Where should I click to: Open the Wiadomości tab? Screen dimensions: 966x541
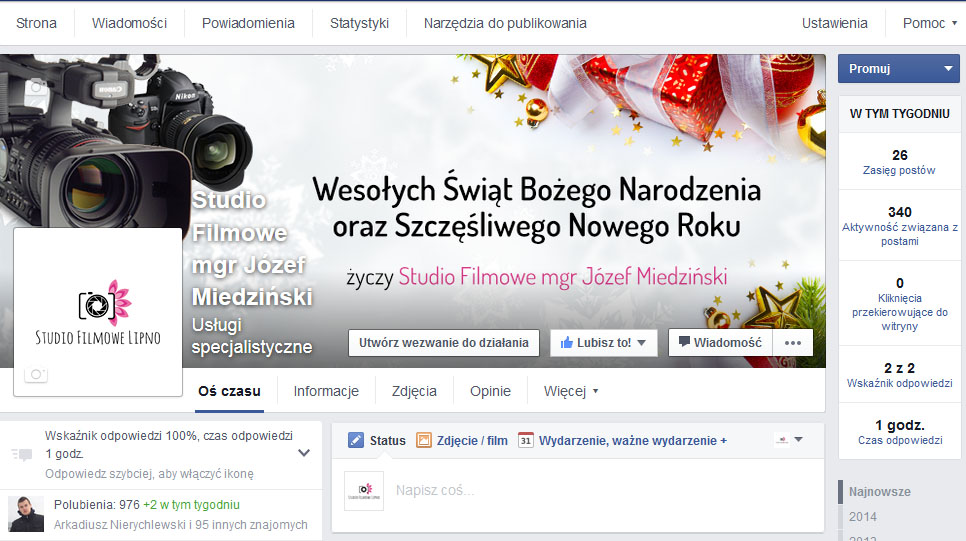[x=129, y=23]
